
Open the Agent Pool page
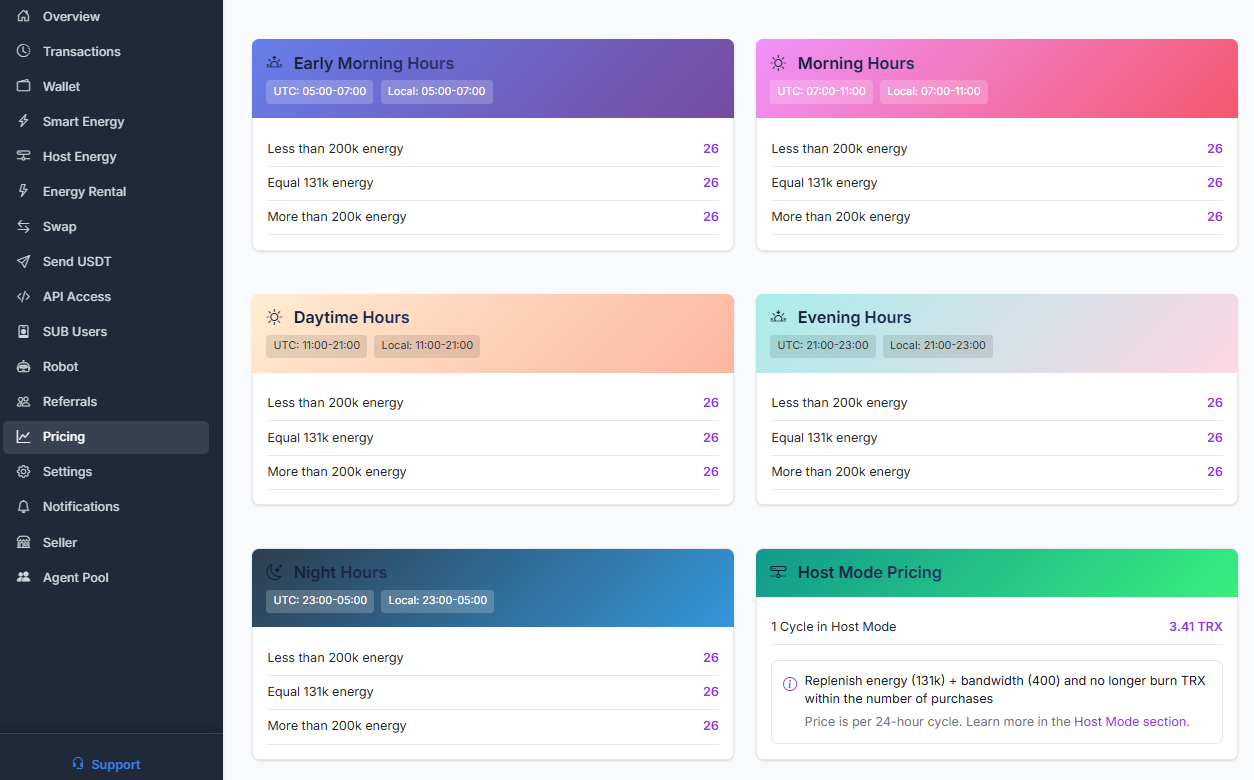tap(75, 577)
